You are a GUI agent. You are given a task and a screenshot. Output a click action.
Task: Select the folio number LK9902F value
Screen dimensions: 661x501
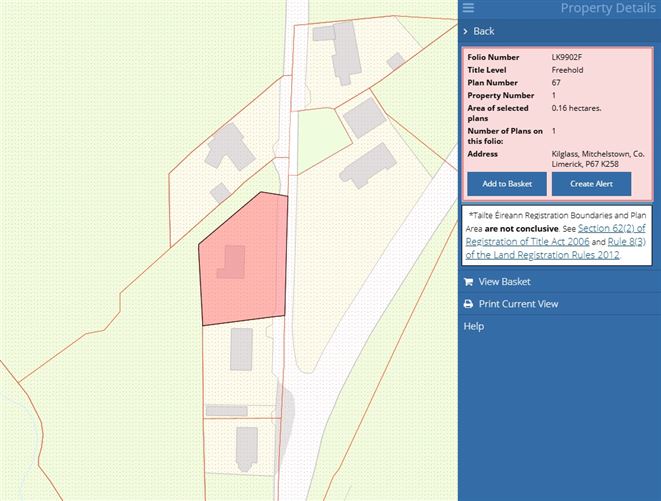tap(568, 57)
